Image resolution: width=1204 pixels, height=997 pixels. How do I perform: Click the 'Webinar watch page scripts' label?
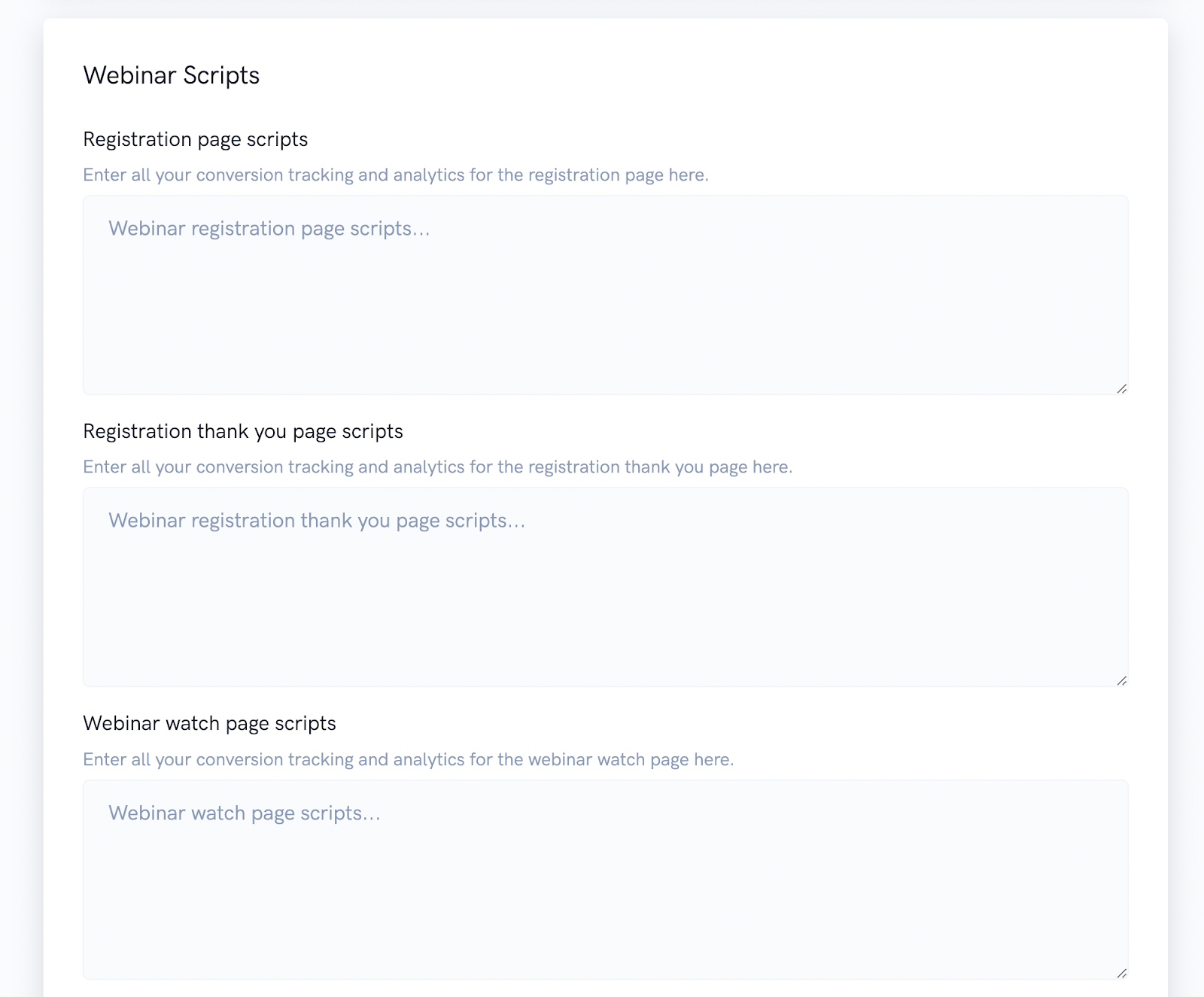(209, 723)
